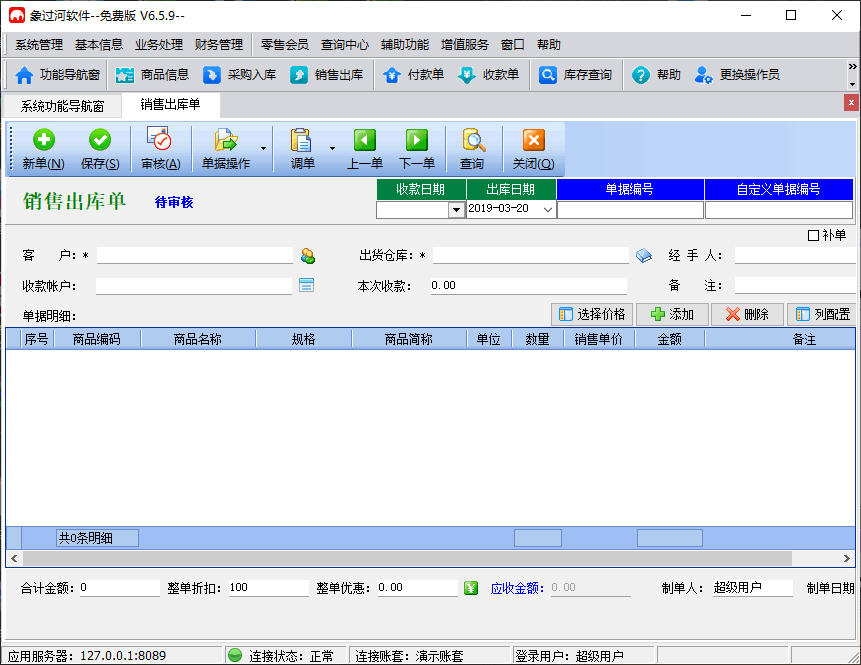Open the account list icon beside 收款帐户

(306, 285)
